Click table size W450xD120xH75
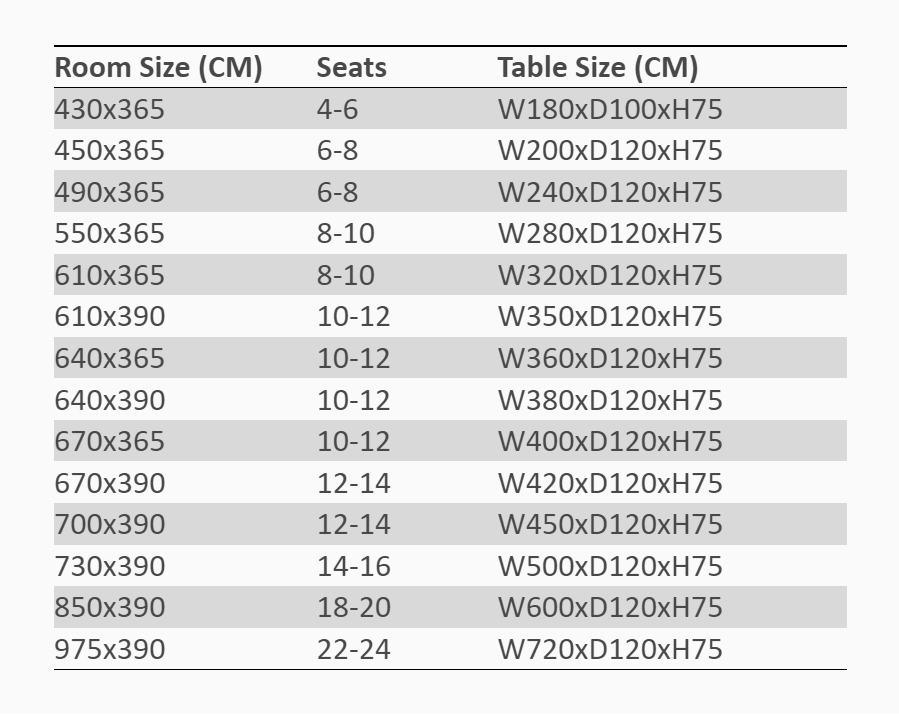899x715 pixels. 609,524
